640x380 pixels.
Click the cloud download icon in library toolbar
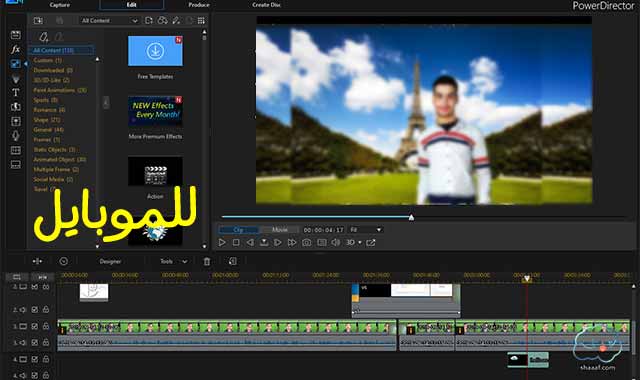tap(162, 20)
